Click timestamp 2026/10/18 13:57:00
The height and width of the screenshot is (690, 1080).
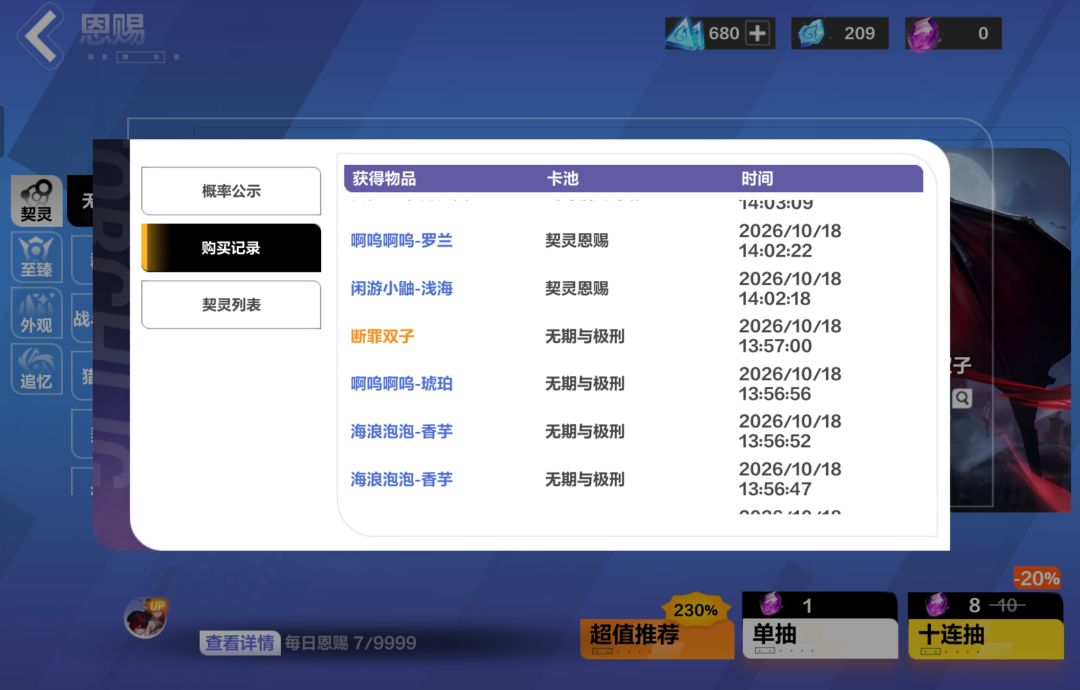tap(790, 336)
